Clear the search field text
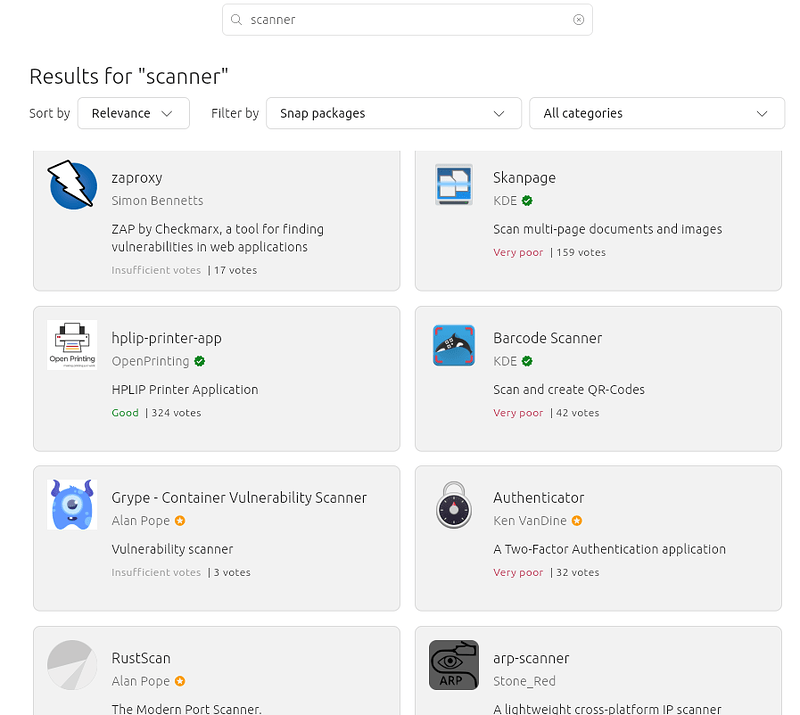Screen dimensions: 800x715 pos(578,20)
